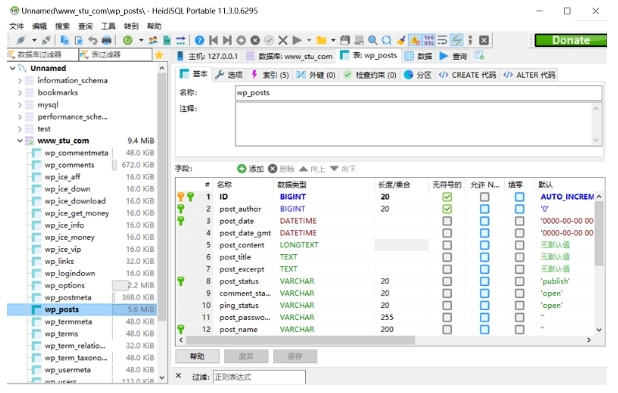Click the connect to server plug icon
618x393 pixels.
point(21,40)
